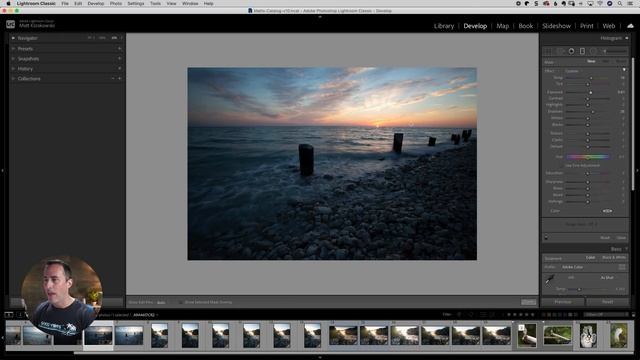Expand the Snapshots panel
The image size is (640, 360).
click(13, 58)
